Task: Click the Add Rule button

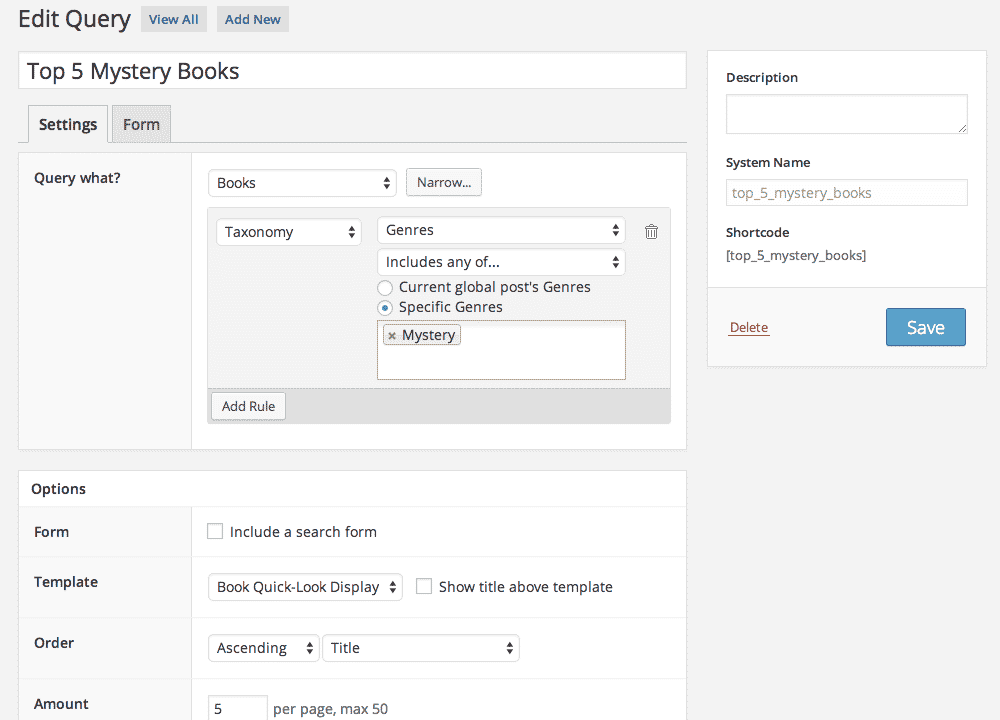Action: click(249, 406)
